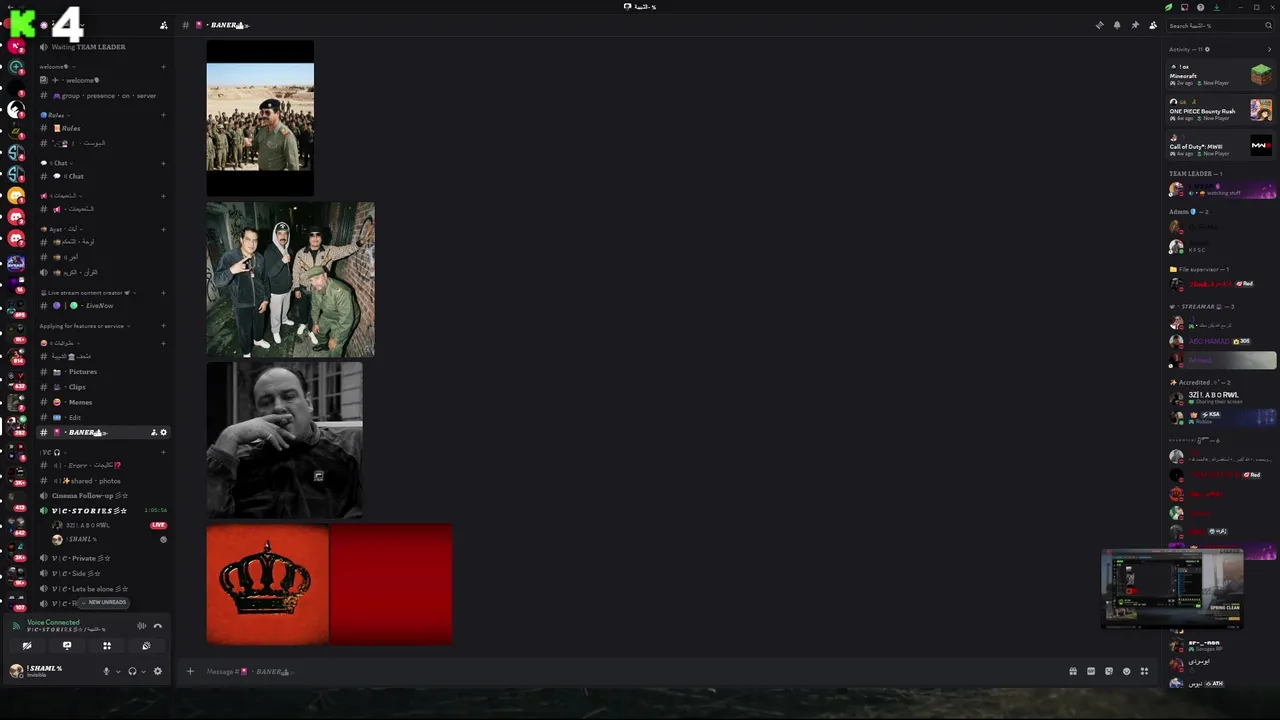Viewport: 1280px width, 720px height.
Task: Open notification settings bell icon
Action: click(x=1117, y=25)
